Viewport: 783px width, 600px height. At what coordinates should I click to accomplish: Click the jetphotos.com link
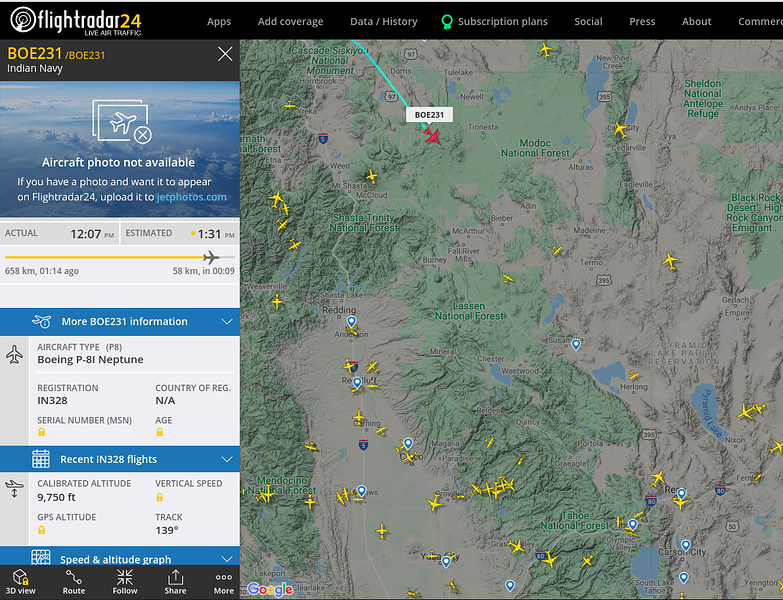tap(192, 197)
